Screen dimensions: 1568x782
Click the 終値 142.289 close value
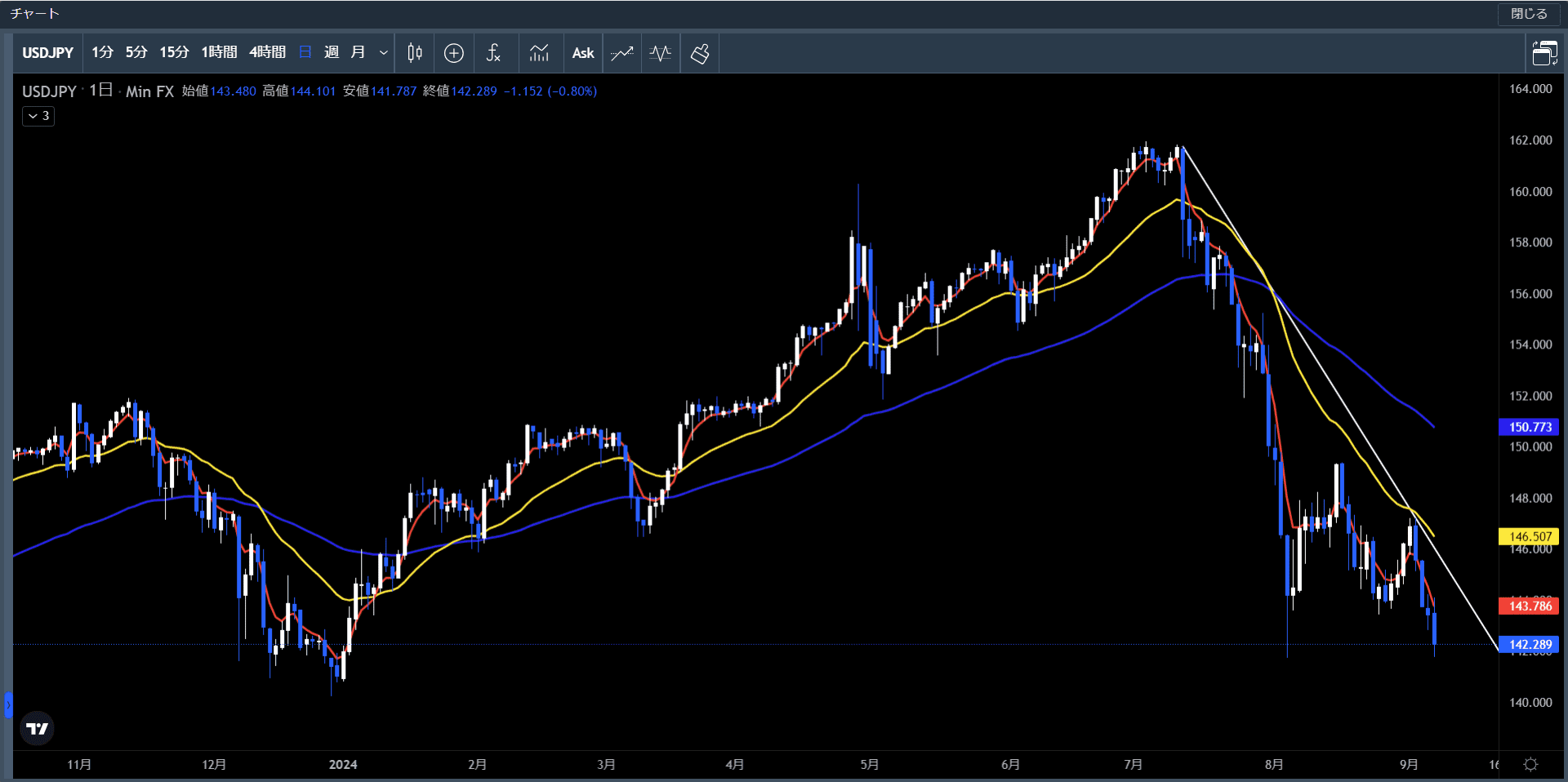coord(460,91)
